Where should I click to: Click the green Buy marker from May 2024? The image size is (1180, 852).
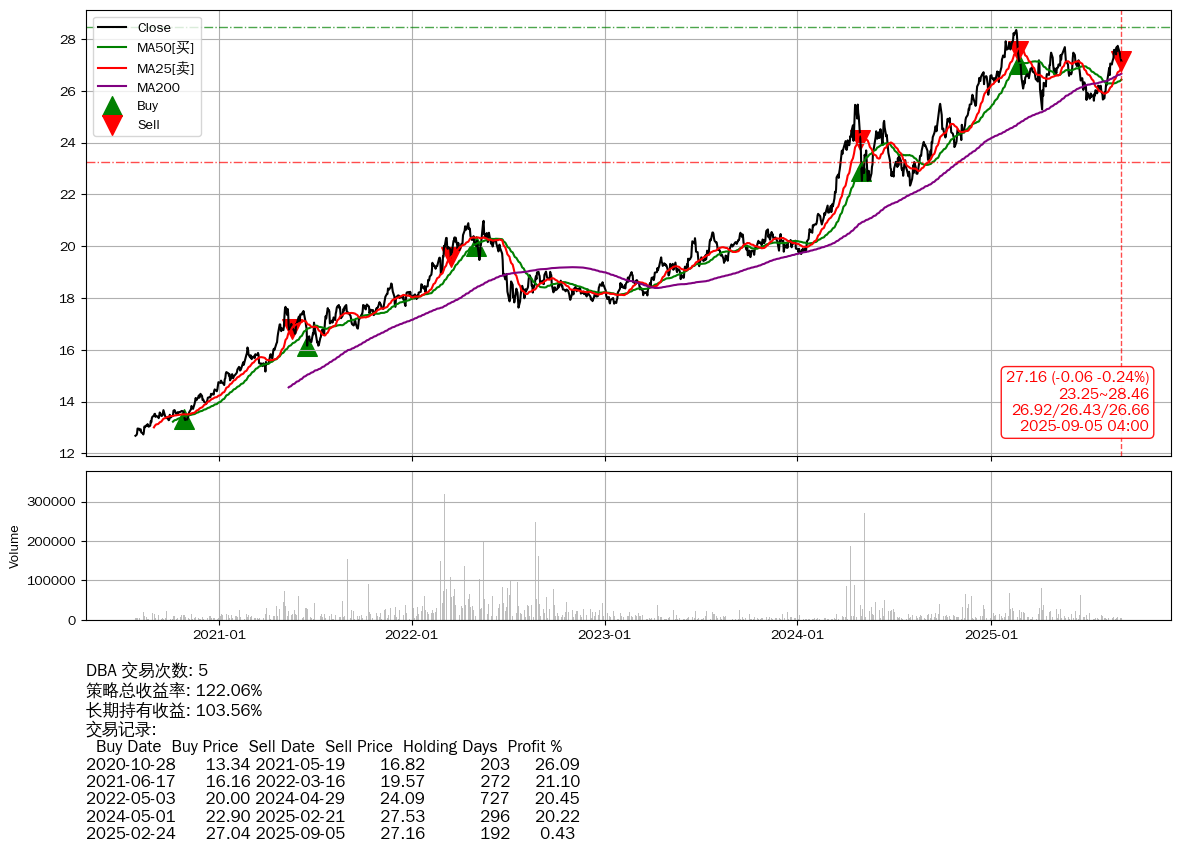pos(862,171)
